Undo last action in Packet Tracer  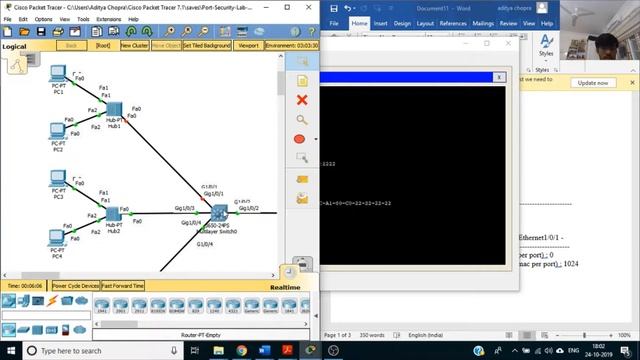(x=131, y=31)
